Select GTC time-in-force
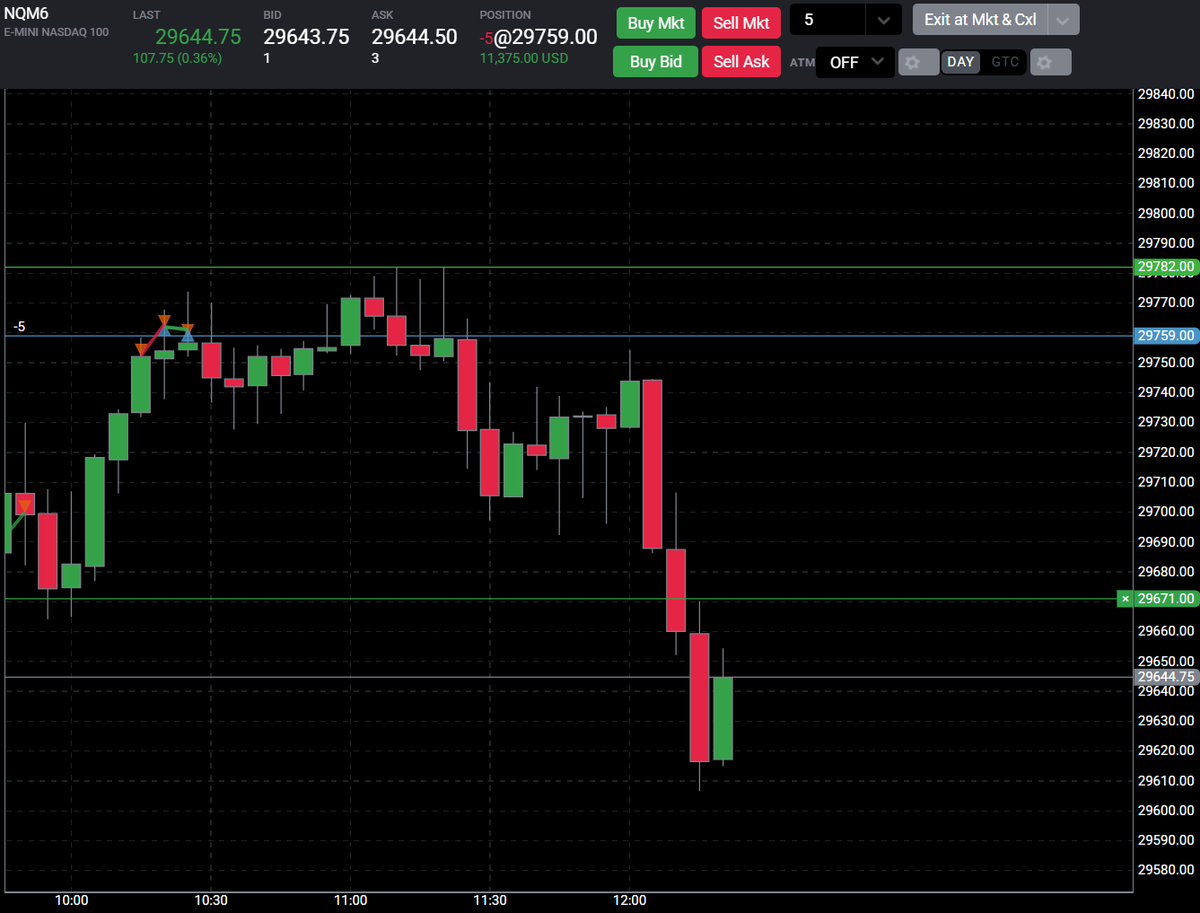The image size is (1200, 913). click(1005, 62)
